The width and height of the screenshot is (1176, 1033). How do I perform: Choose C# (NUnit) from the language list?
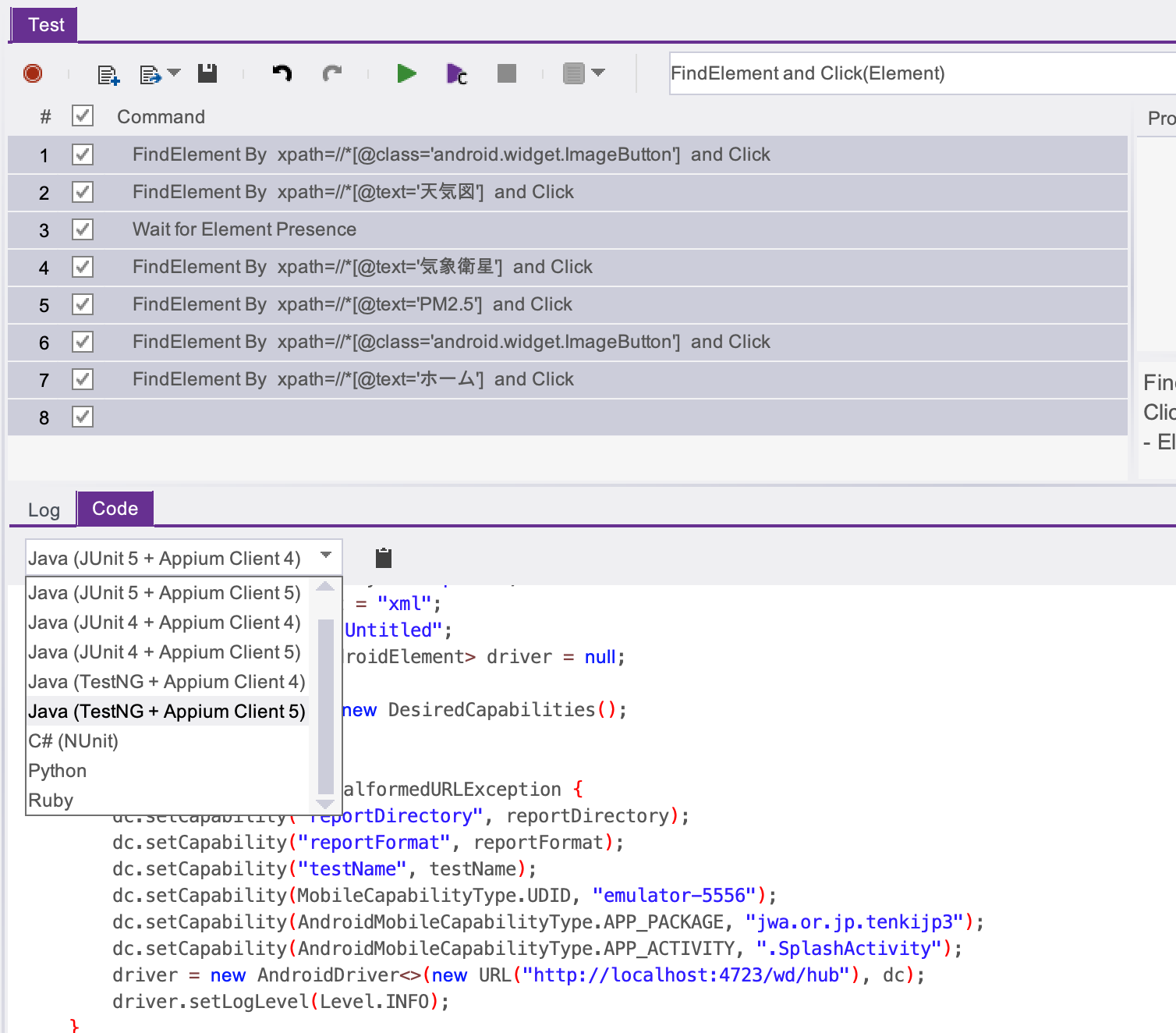(x=168, y=741)
